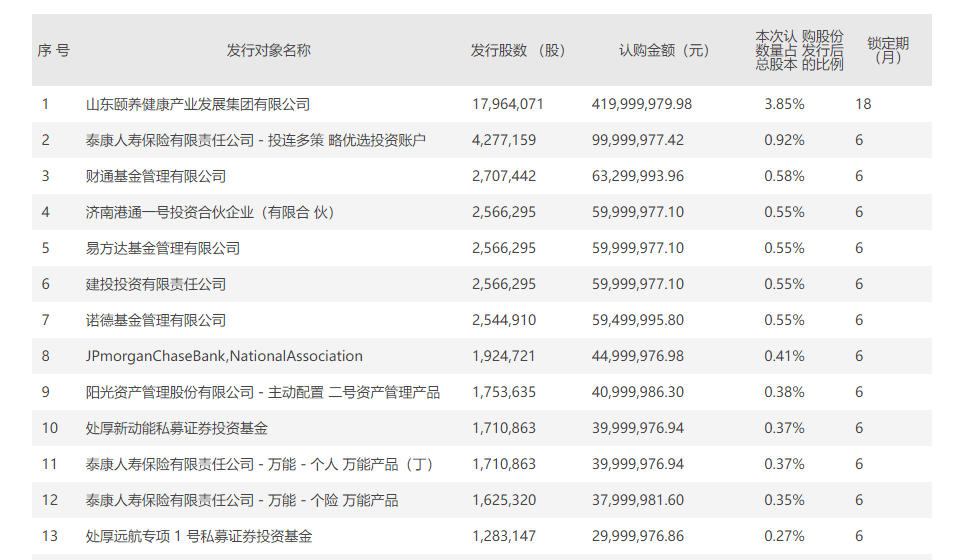The height and width of the screenshot is (560, 956).
Task: Click the 序号 column header
Action: coord(54,51)
